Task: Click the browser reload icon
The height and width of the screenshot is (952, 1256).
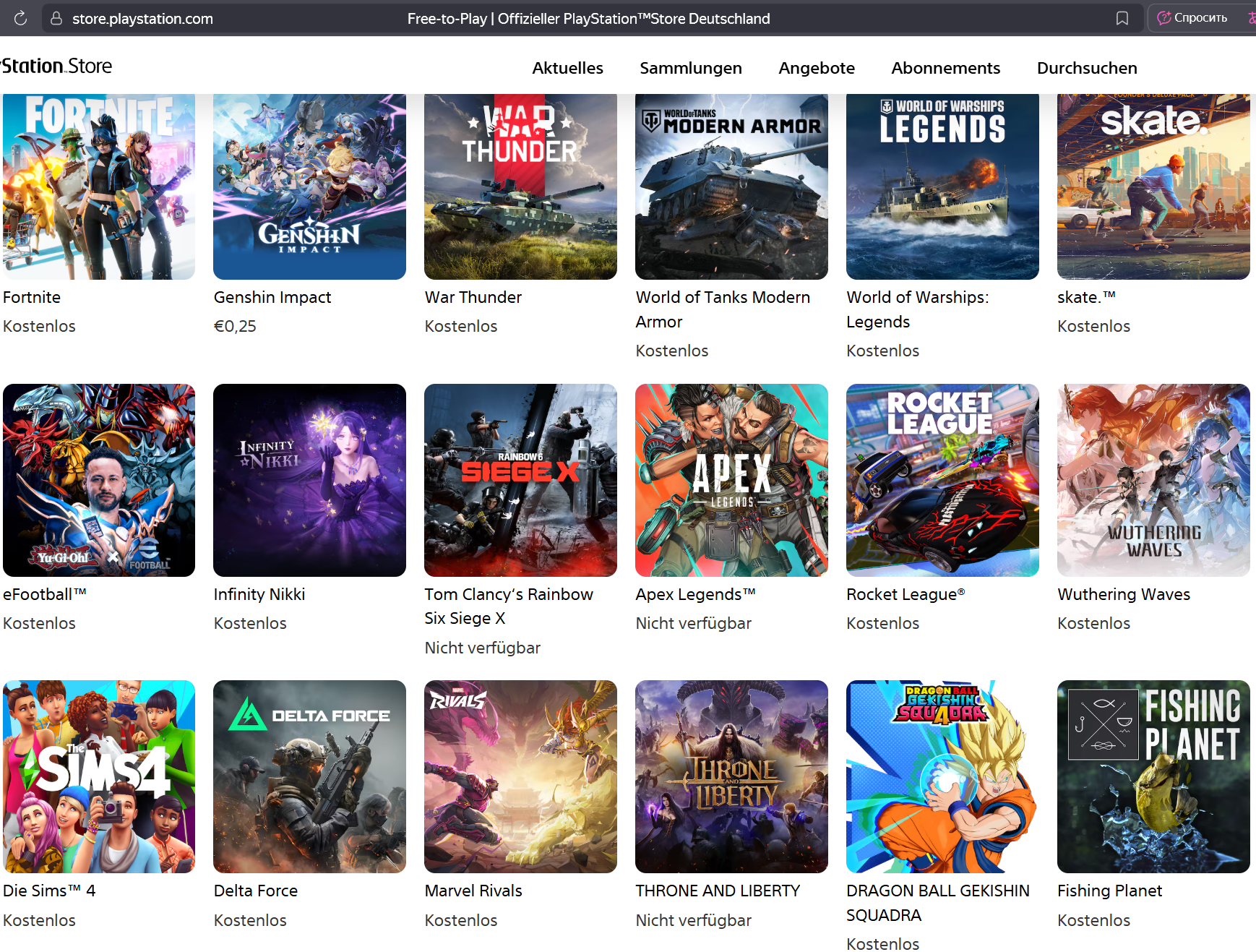Action: pyautogui.click(x=20, y=18)
